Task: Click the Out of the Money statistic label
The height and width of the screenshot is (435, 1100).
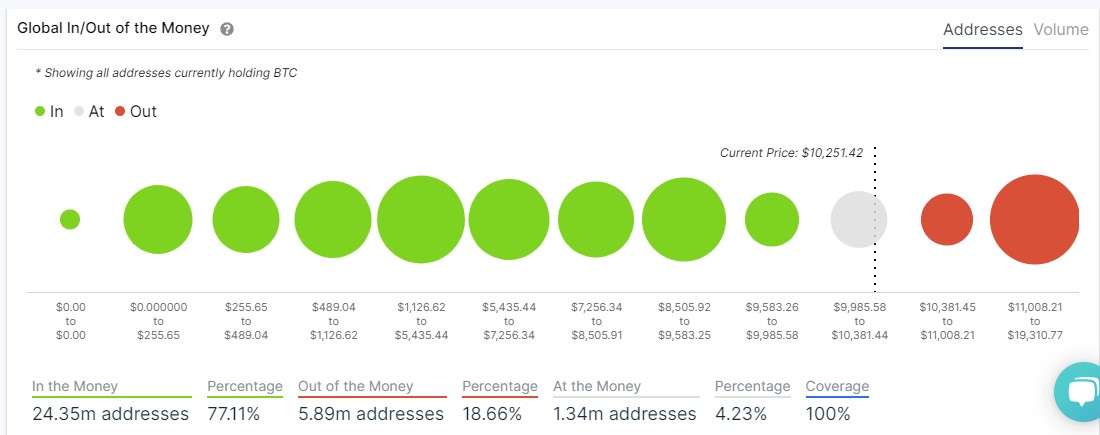Action: pos(356,386)
